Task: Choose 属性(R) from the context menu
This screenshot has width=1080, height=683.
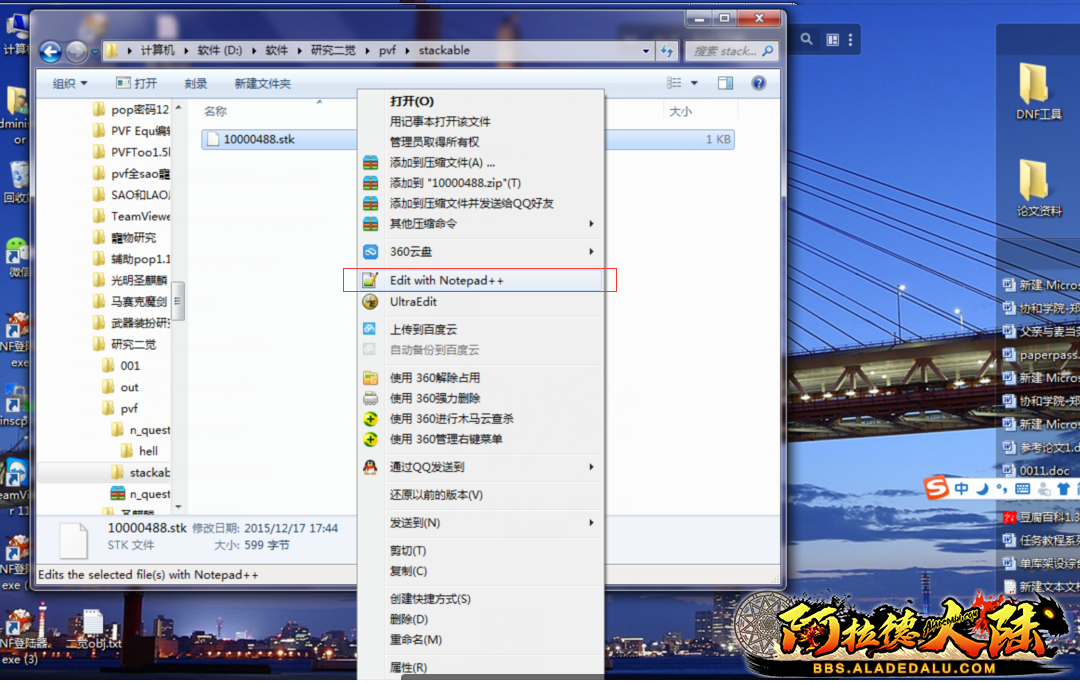Action: click(x=408, y=667)
